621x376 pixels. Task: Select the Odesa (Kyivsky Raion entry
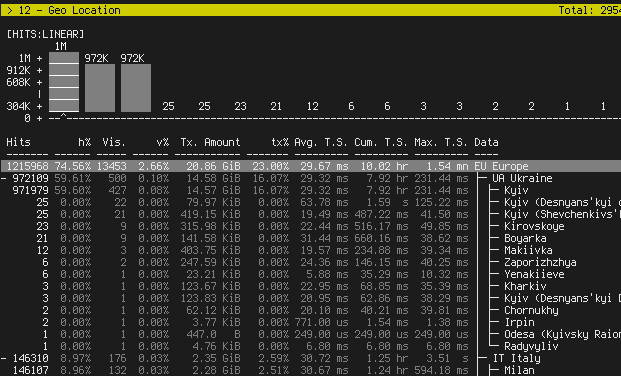562,334
